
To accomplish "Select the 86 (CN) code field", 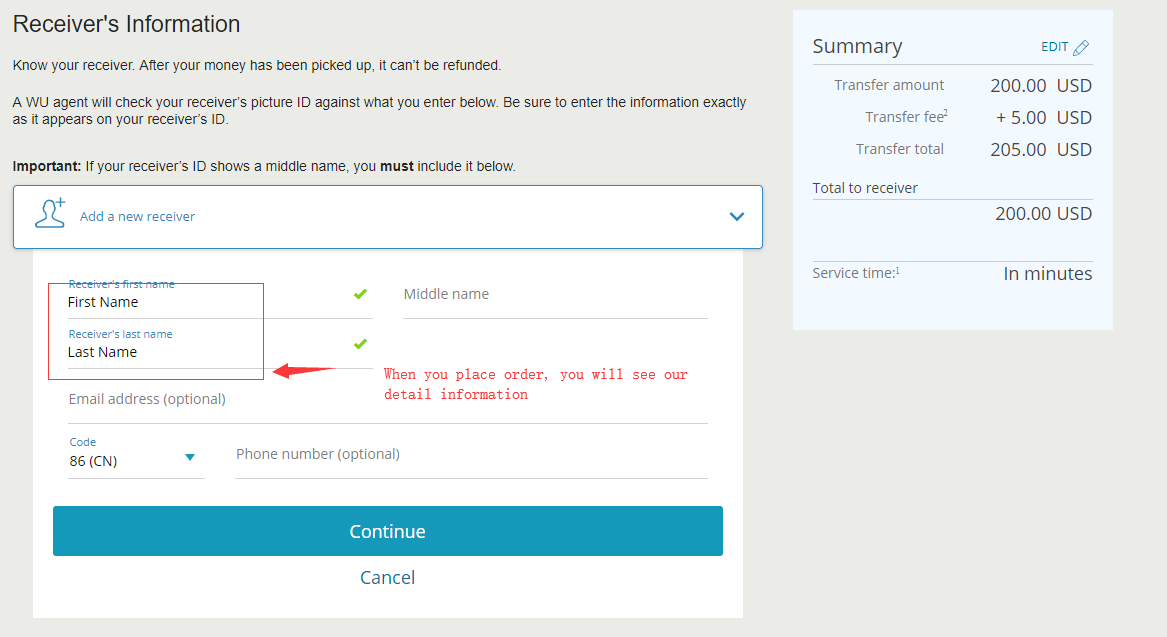I will click(136, 456).
